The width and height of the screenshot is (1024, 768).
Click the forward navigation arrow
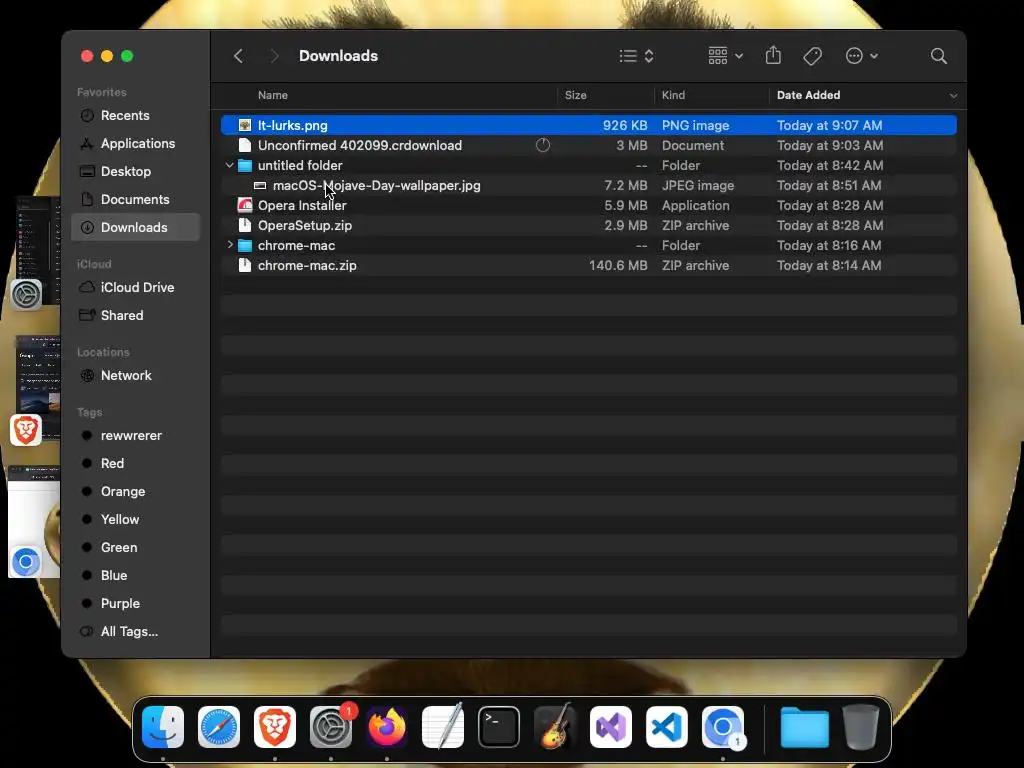point(274,56)
